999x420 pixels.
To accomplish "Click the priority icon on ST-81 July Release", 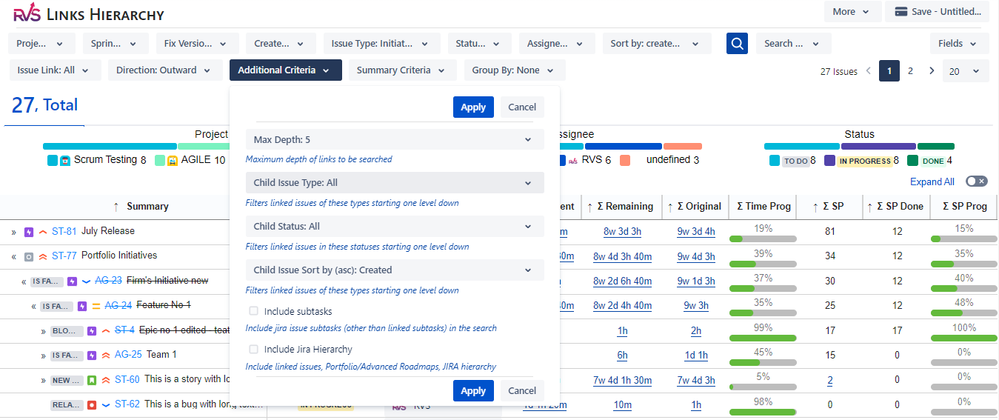I will click(43, 232).
